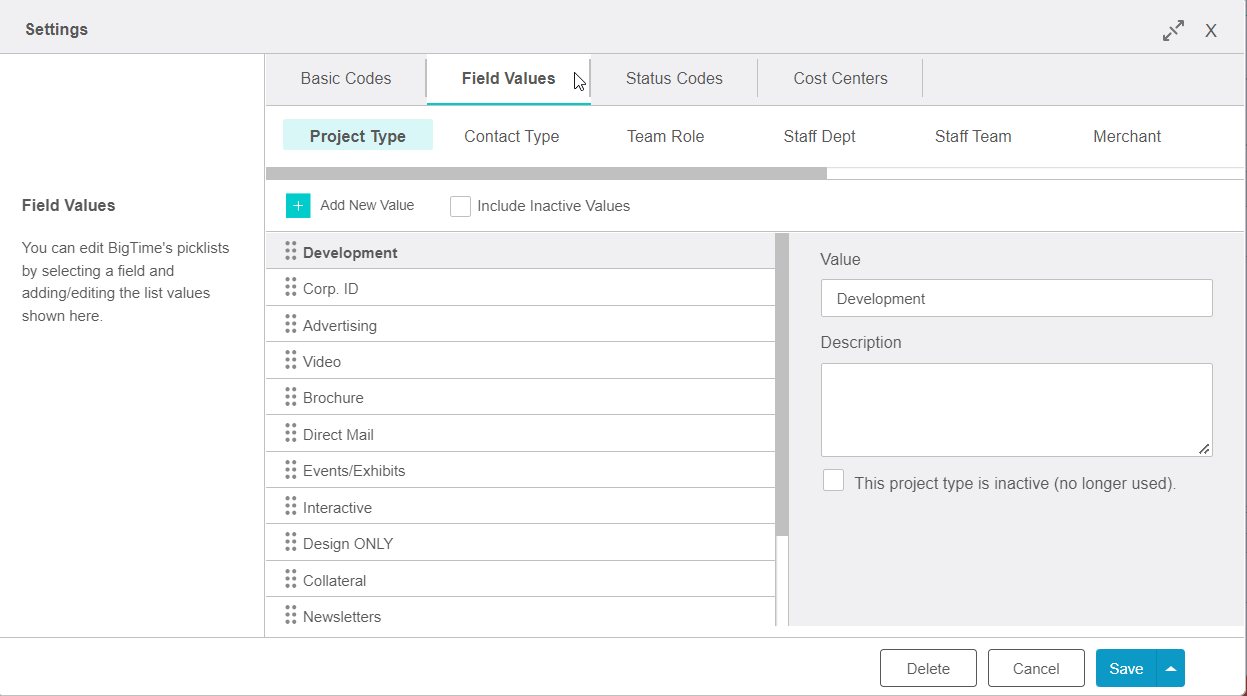Open the Merchant field values

(x=1127, y=136)
